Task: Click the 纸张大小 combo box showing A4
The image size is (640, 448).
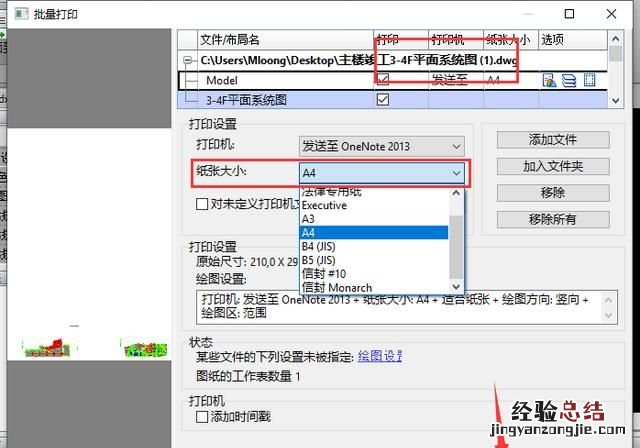Action: pyautogui.click(x=382, y=173)
